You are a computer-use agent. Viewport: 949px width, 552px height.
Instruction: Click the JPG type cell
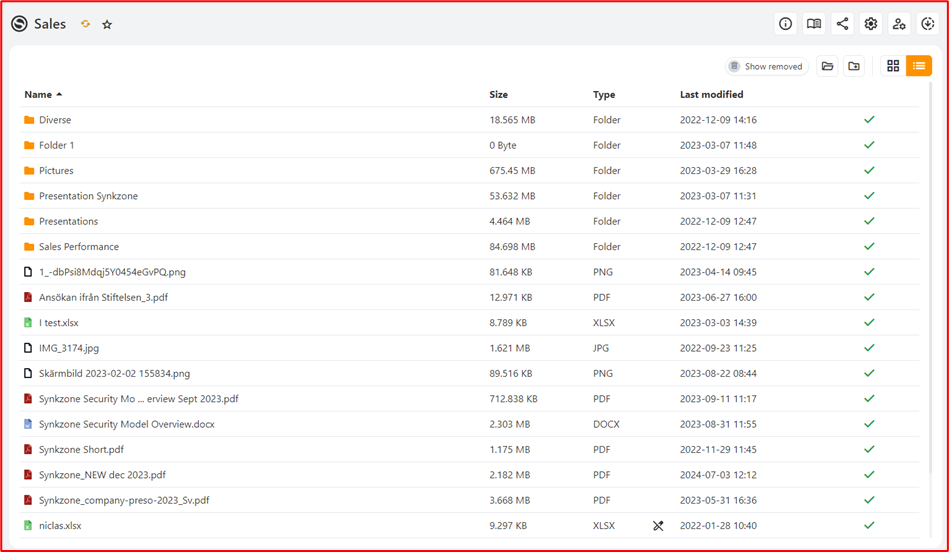click(x=601, y=348)
